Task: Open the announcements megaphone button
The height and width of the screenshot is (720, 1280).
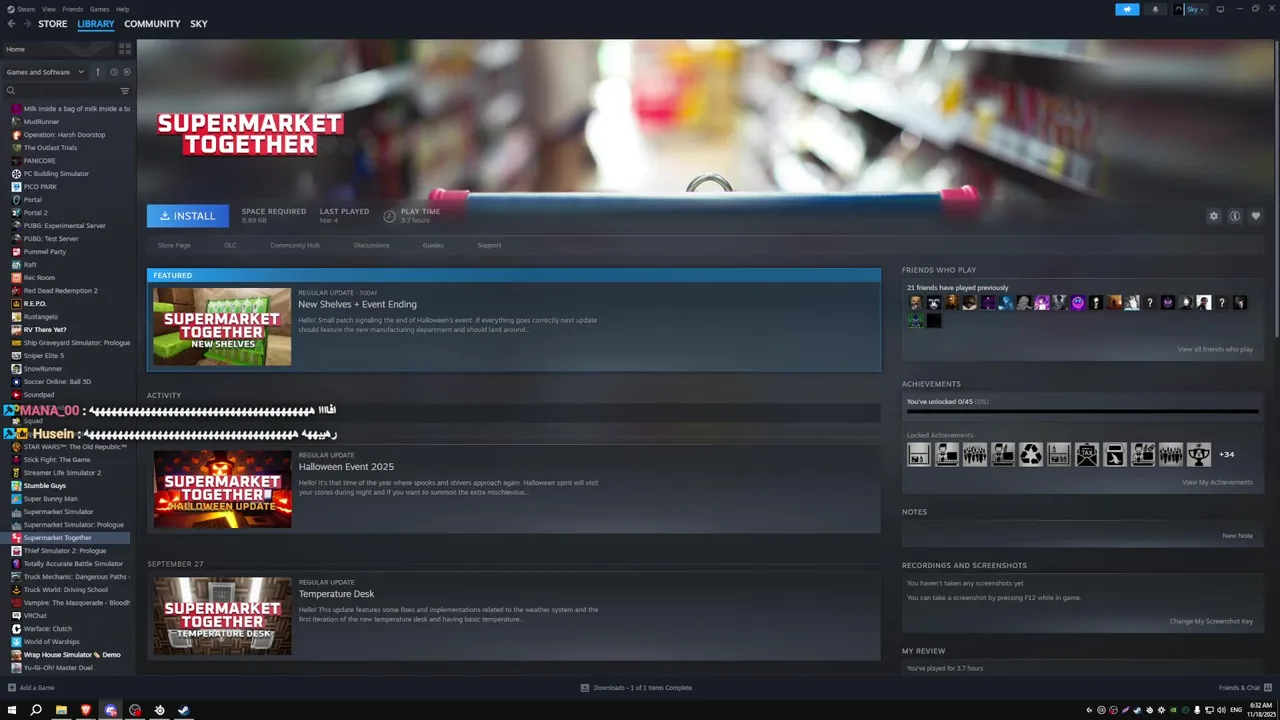Action: click(x=1127, y=9)
